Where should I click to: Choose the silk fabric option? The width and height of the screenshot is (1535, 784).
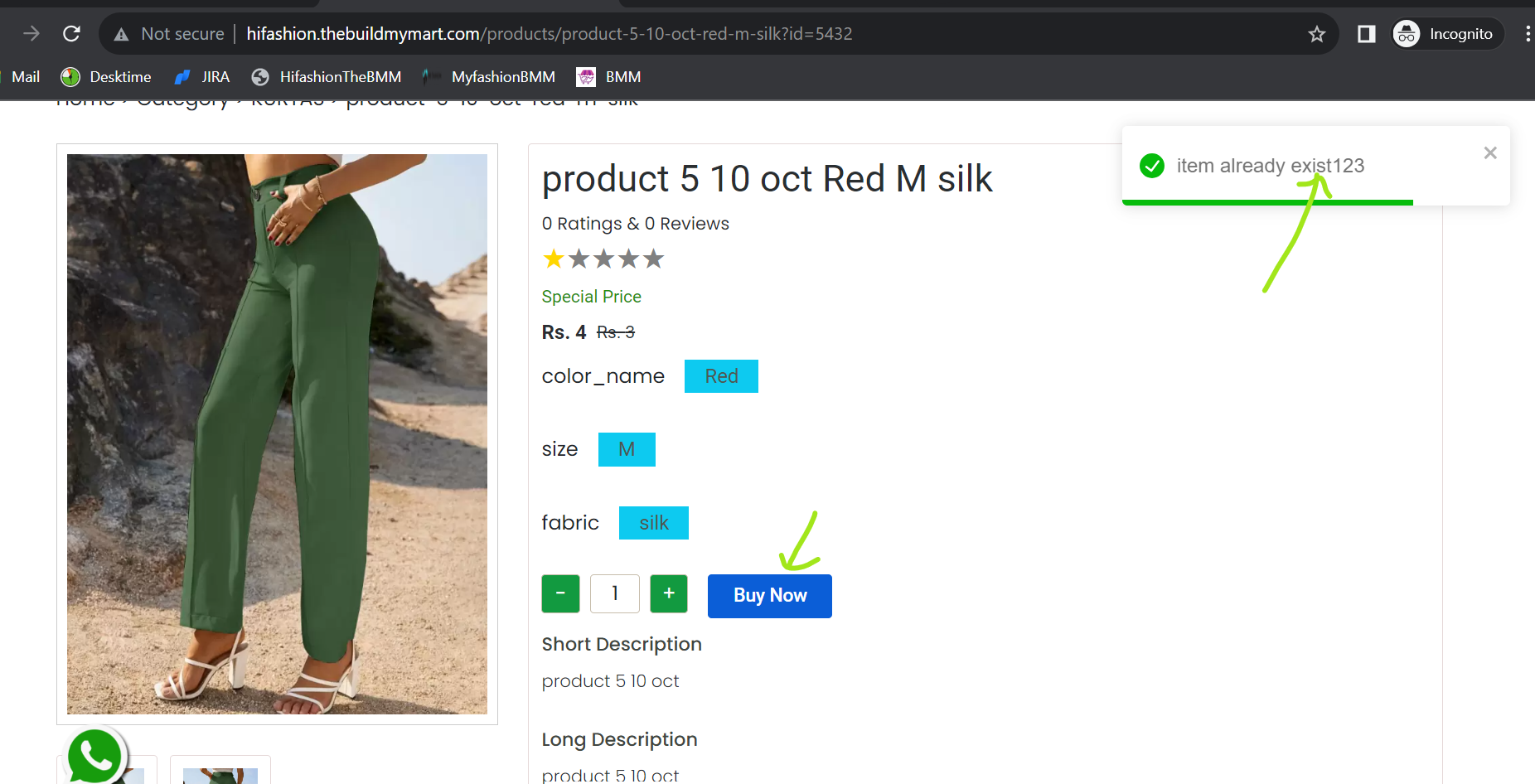(654, 523)
